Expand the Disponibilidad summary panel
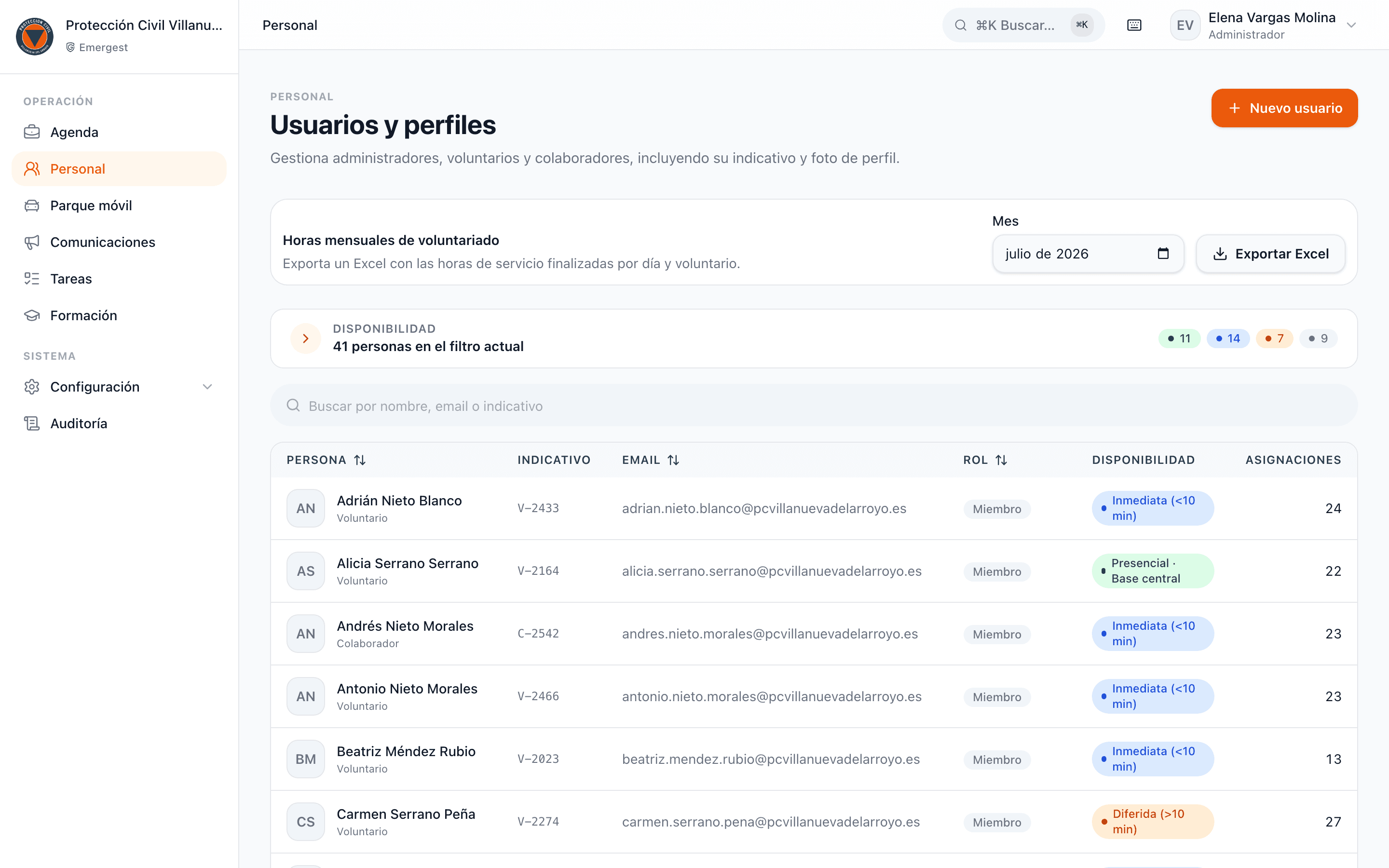1389x868 pixels. point(305,339)
